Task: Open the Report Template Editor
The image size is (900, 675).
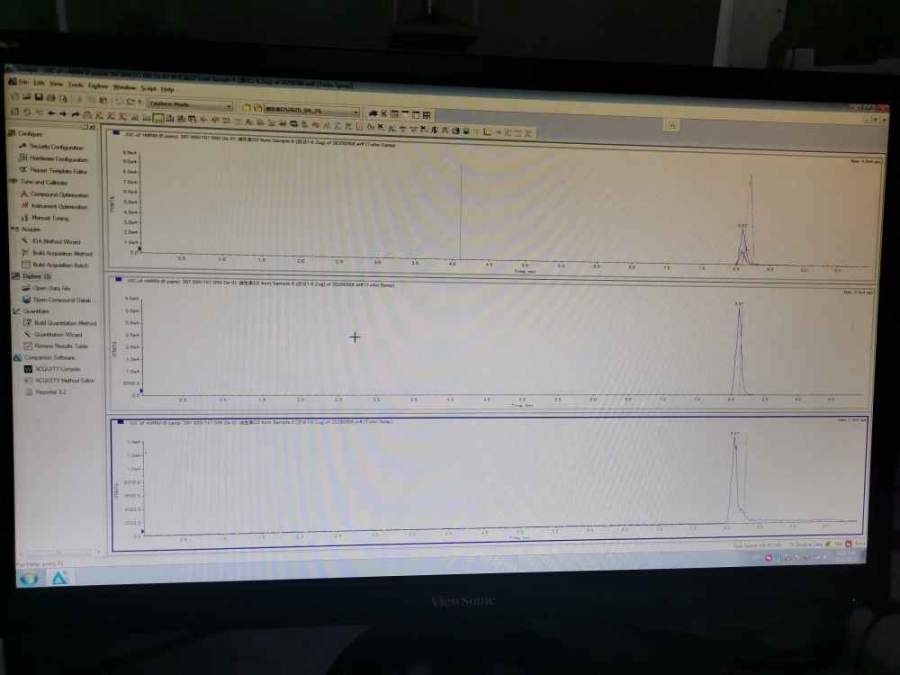Action: click(x=57, y=170)
